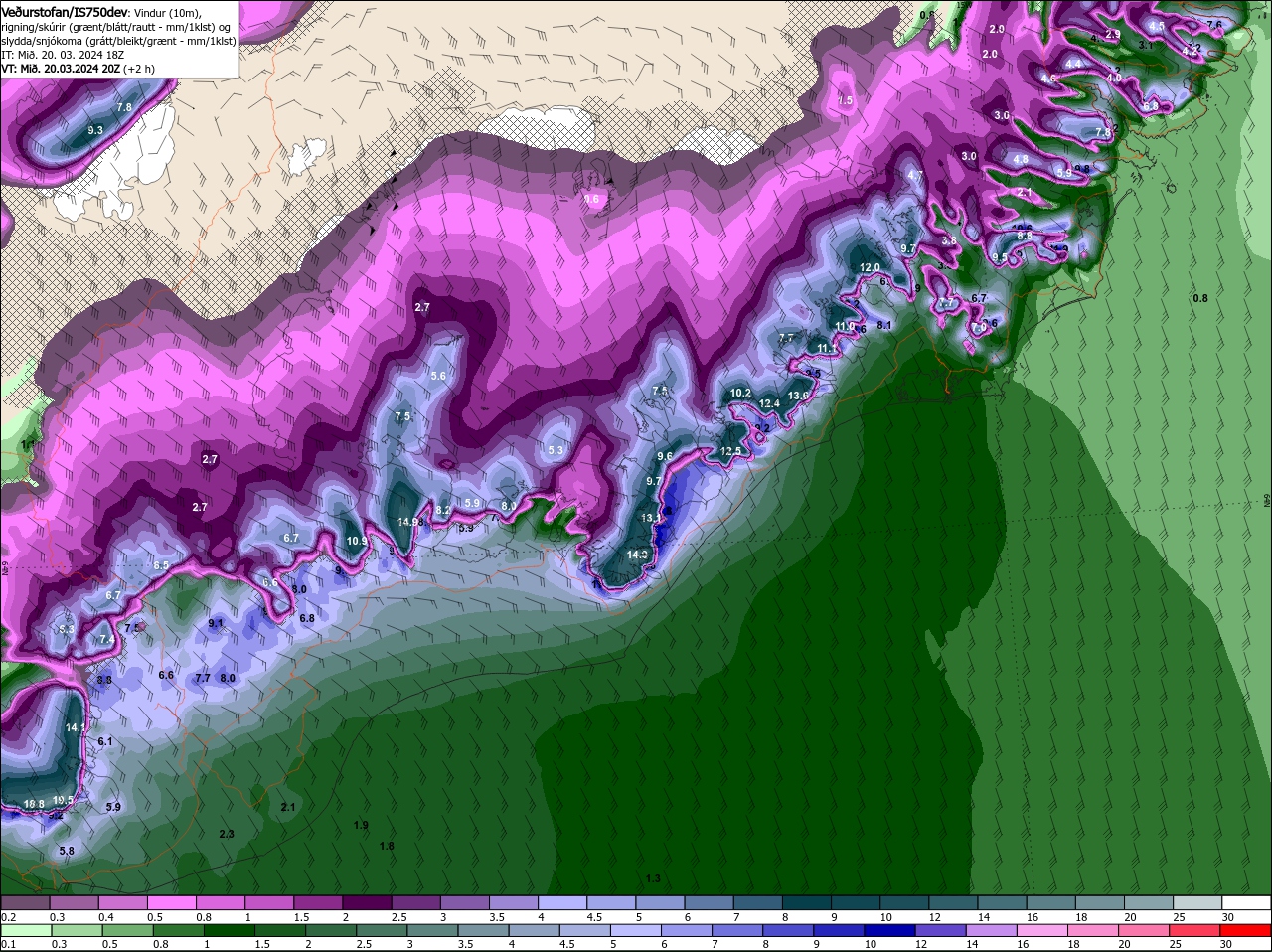Click the 7.4 value on the map
The height and width of the screenshot is (952, 1272).
tap(107, 641)
